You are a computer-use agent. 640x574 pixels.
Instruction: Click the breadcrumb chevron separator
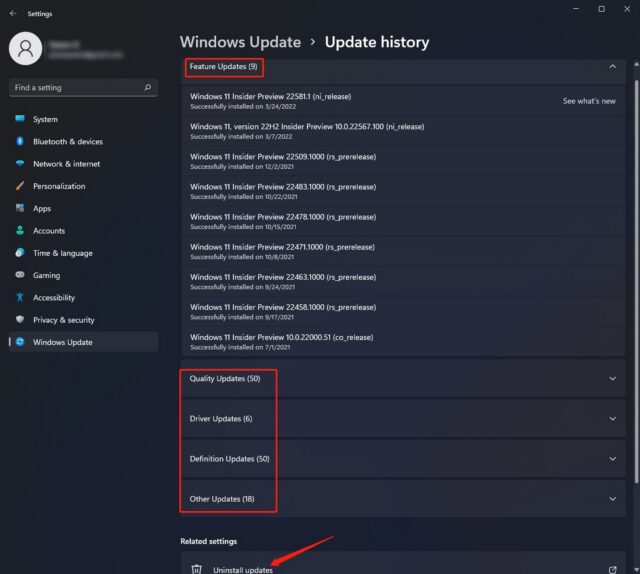point(313,42)
